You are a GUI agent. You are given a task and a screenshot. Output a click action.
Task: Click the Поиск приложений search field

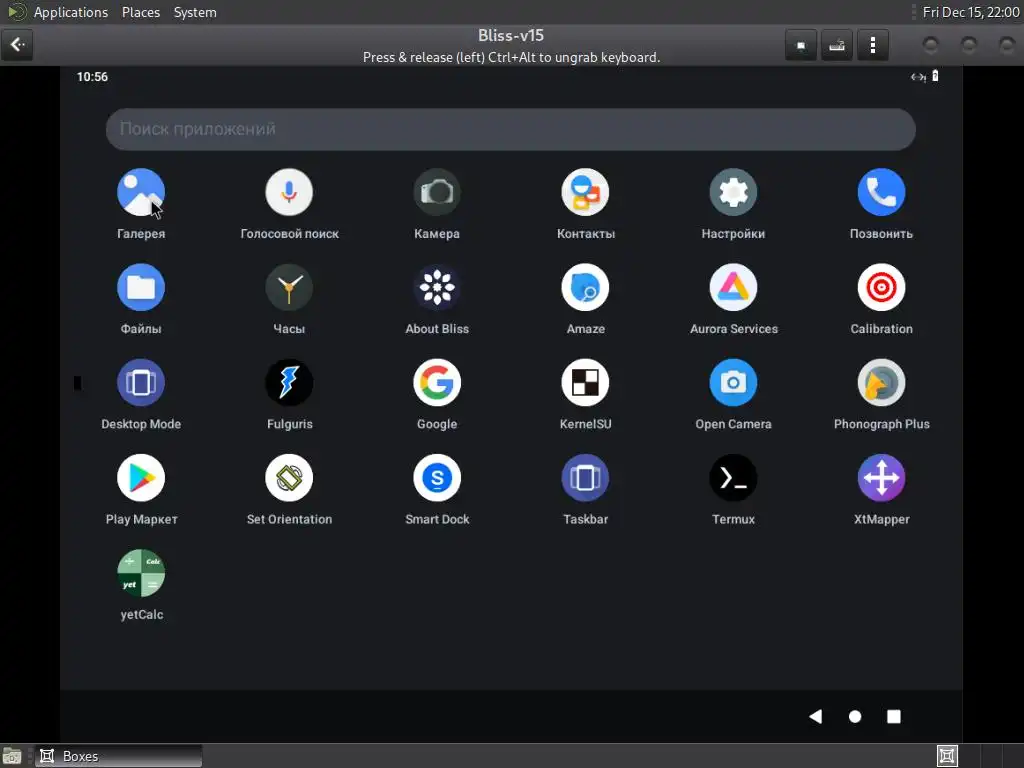click(x=511, y=129)
